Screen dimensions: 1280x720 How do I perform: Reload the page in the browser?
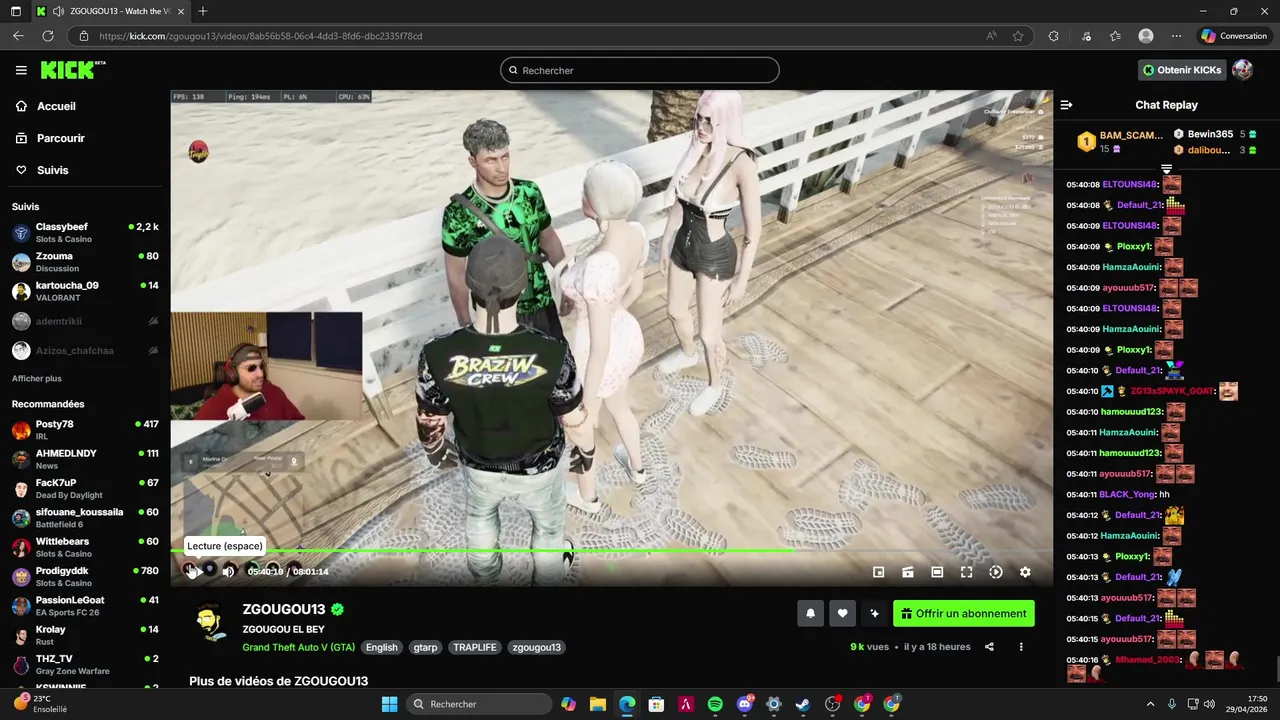(x=47, y=36)
